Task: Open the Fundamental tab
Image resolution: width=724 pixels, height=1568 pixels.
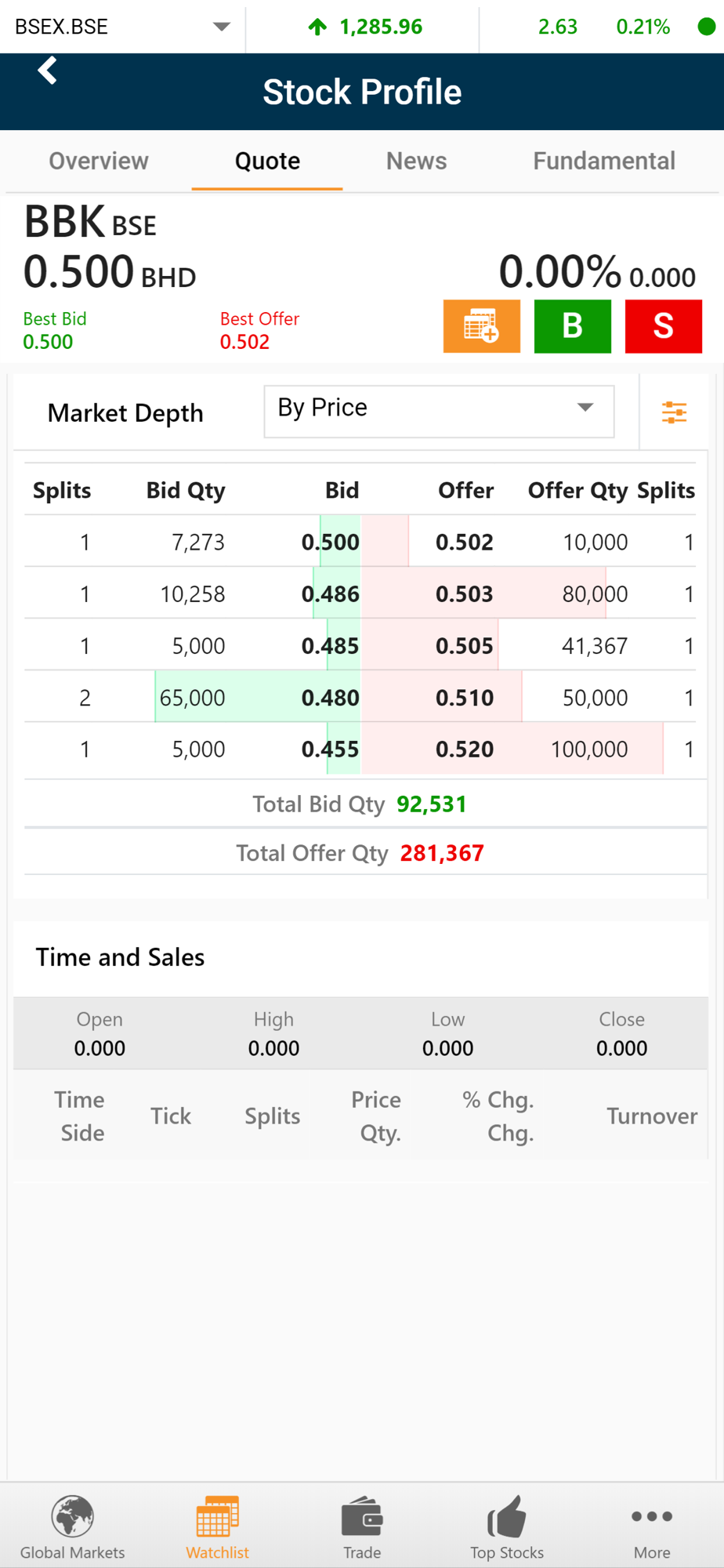Action: 604,161
